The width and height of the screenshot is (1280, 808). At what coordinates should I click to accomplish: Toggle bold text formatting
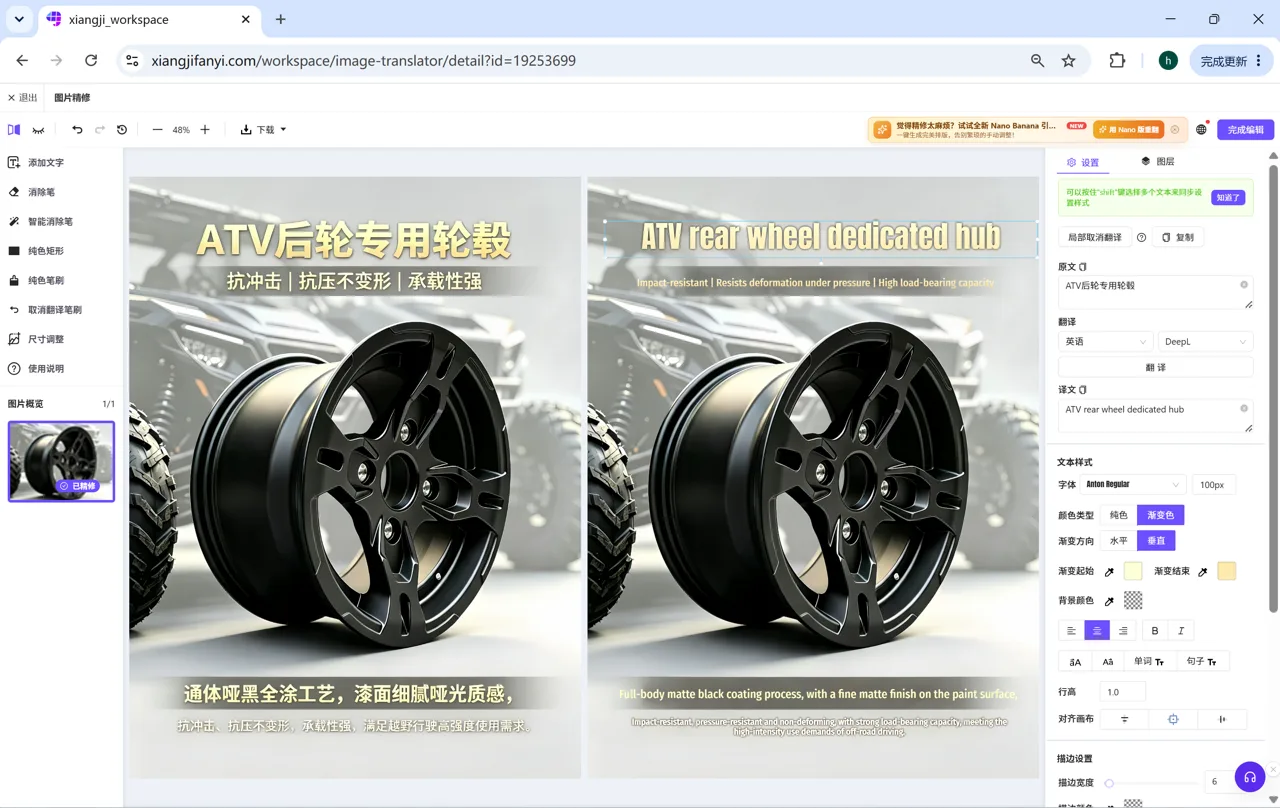1155,631
